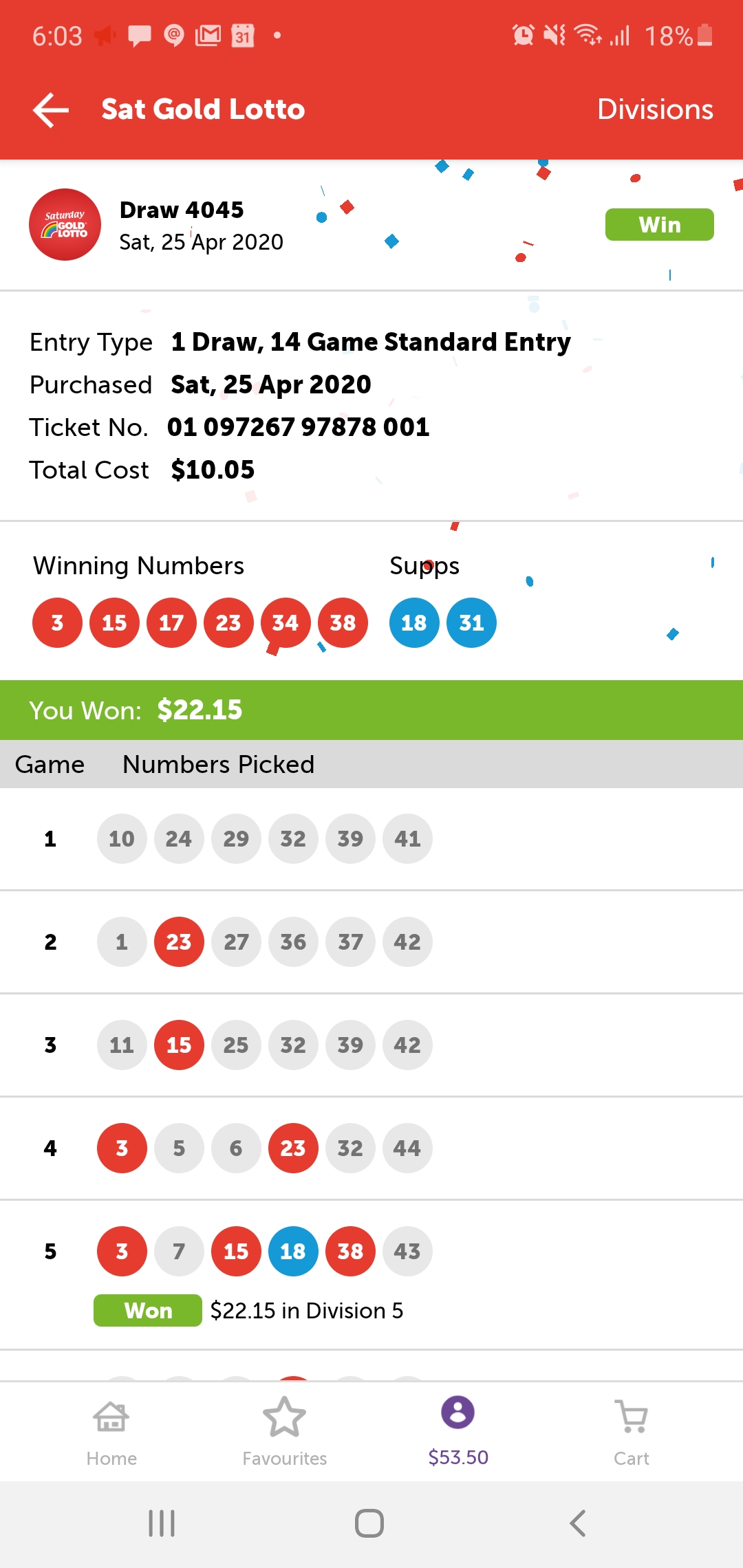Tap the battery icon in status bar
This screenshot has height=1568, width=743.
tap(705, 35)
